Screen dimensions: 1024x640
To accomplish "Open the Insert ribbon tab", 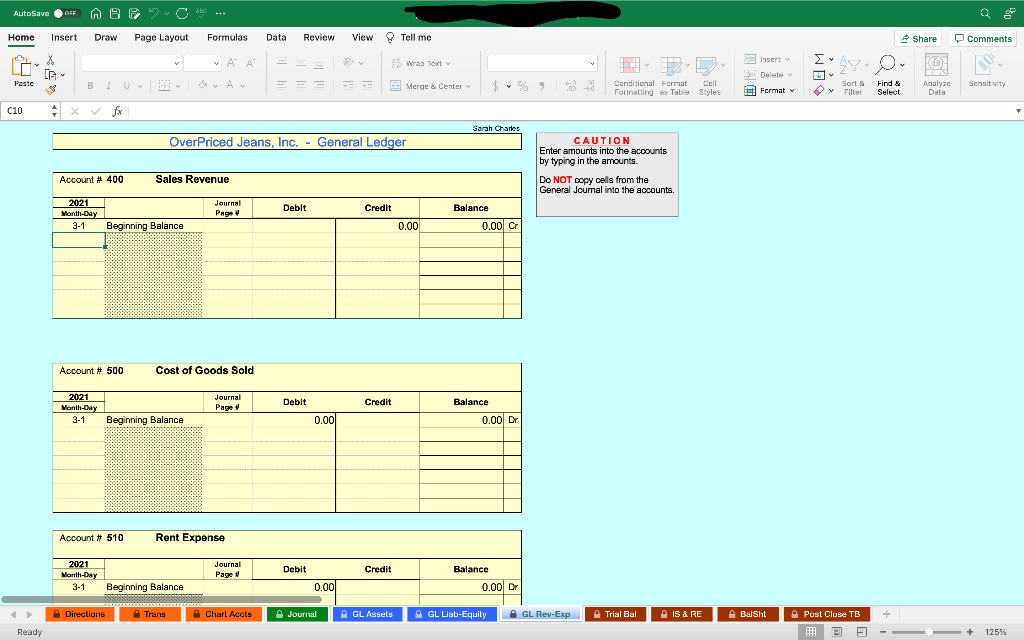I will (64, 37).
